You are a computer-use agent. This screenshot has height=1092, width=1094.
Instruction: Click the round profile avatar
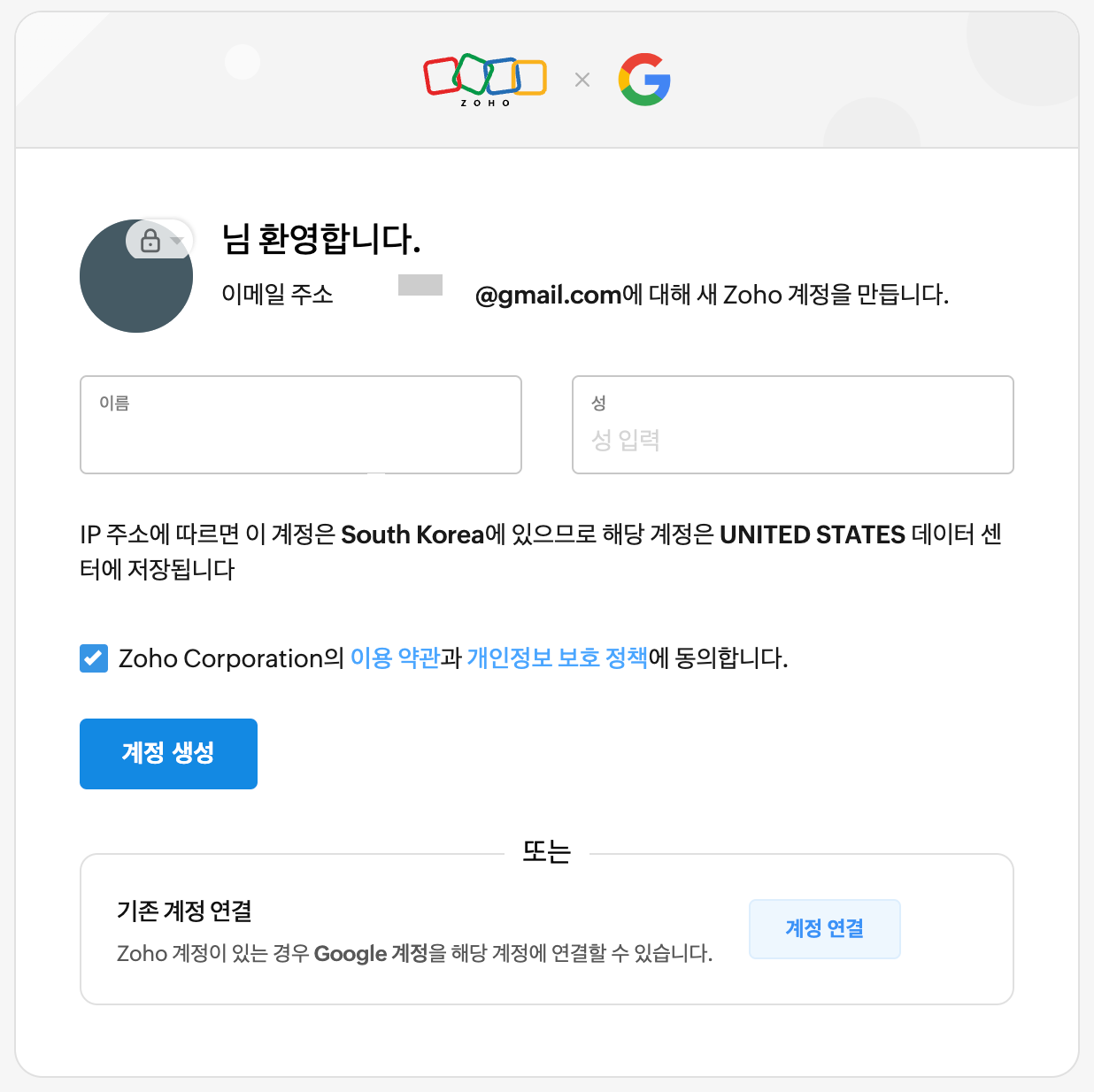(x=136, y=276)
